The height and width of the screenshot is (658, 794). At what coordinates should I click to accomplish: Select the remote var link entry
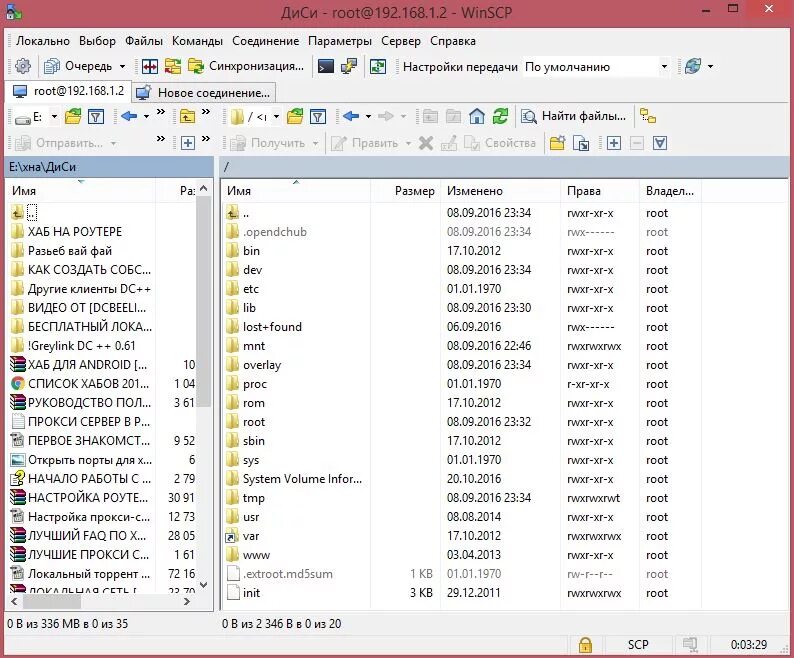tap(251, 536)
